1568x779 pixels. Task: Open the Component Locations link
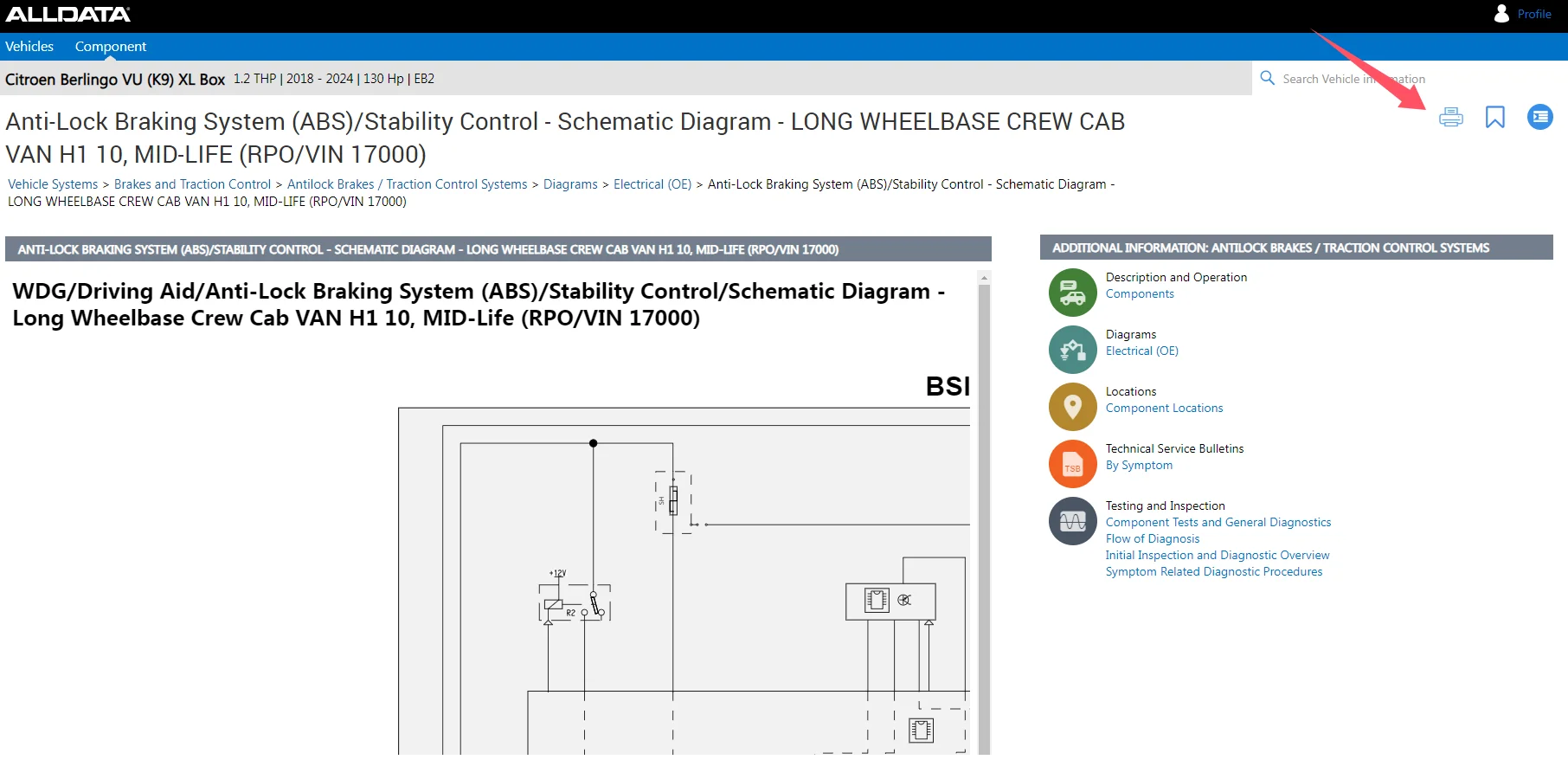tap(1164, 409)
